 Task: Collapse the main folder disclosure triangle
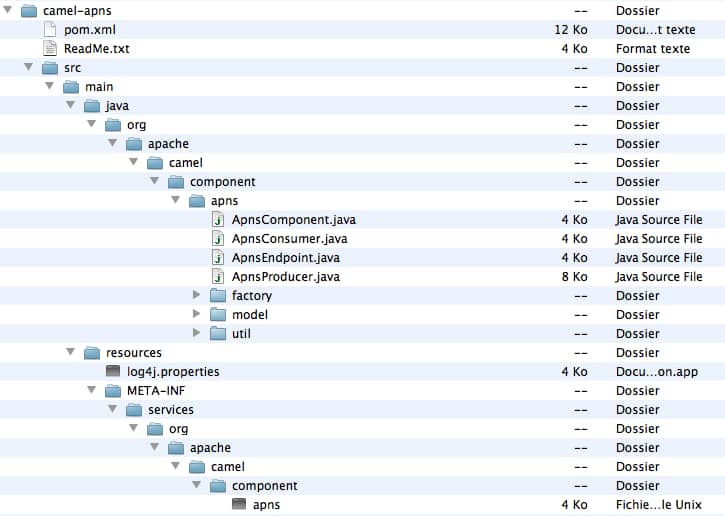pos(49,86)
